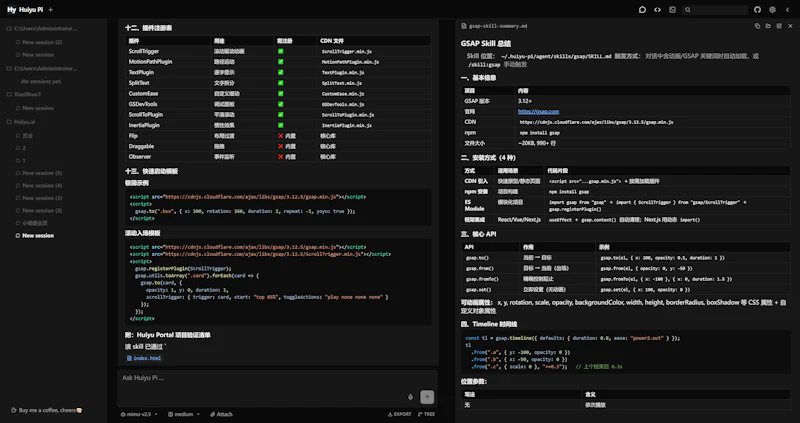Viewport: 800px width, 423px height.
Task: Open folder icon in file preview header
Action: [x=768, y=26]
